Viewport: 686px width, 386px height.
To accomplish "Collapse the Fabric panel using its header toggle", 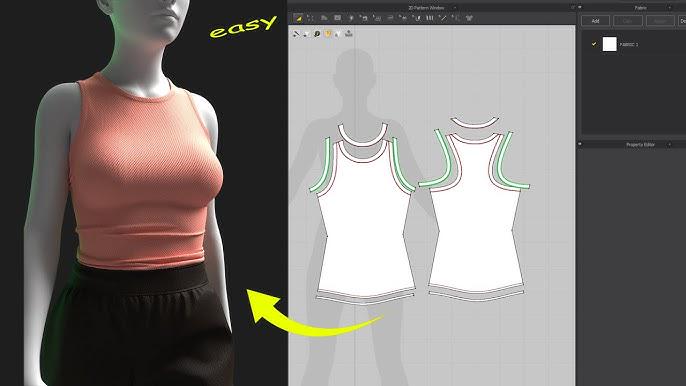I will point(580,7).
